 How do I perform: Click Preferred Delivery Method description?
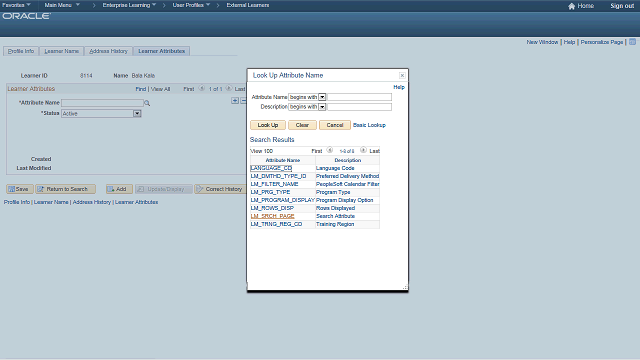(347, 176)
